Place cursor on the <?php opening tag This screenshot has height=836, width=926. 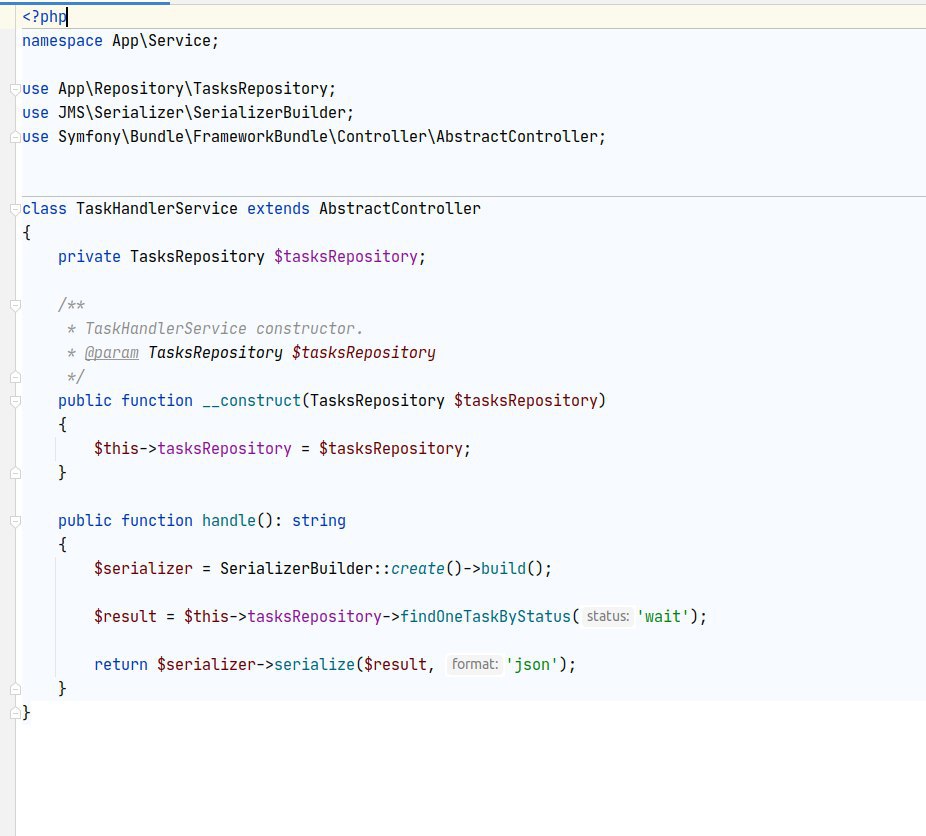pyautogui.click(x=44, y=17)
